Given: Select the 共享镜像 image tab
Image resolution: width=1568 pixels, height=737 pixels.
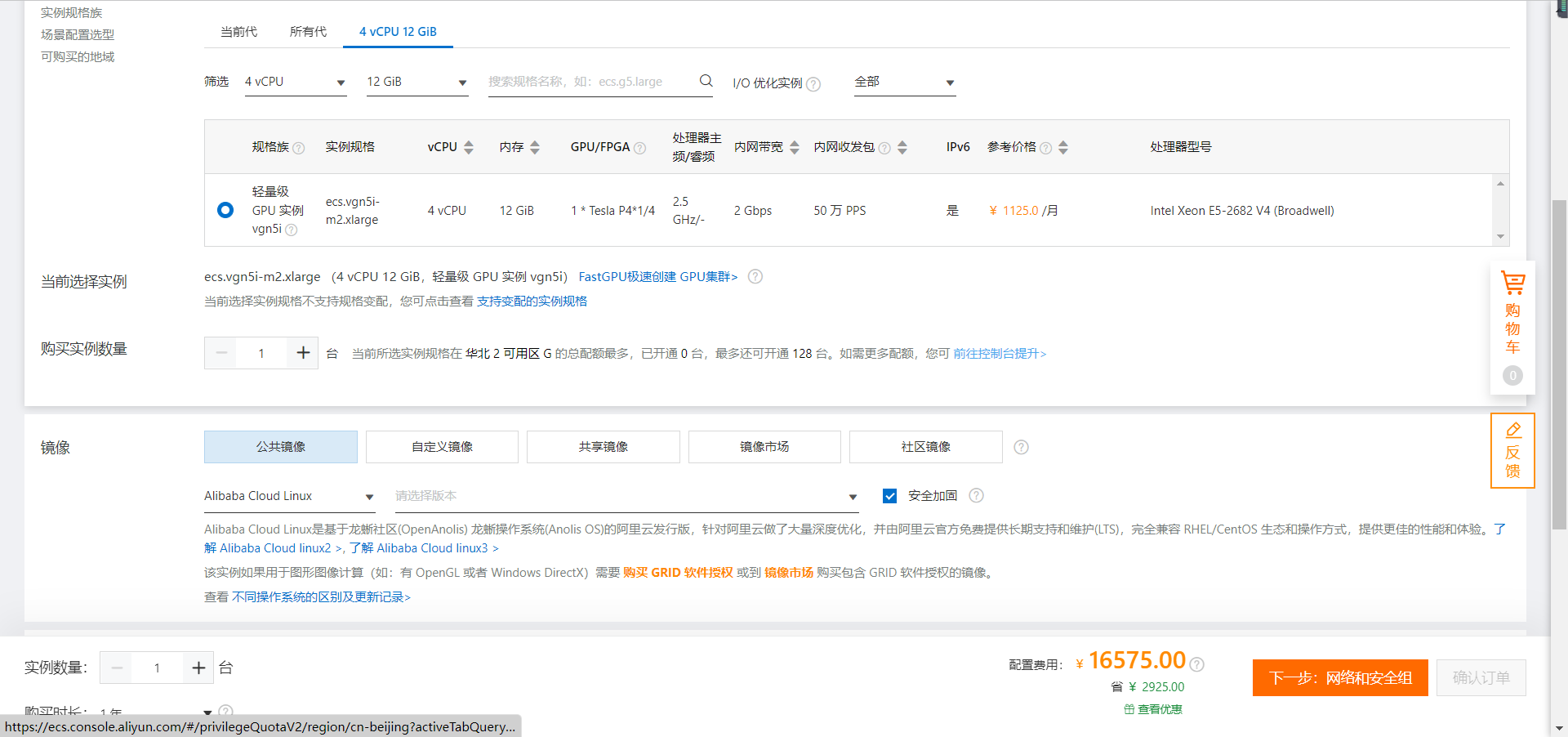Looking at the screenshot, I should tap(604, 447).
